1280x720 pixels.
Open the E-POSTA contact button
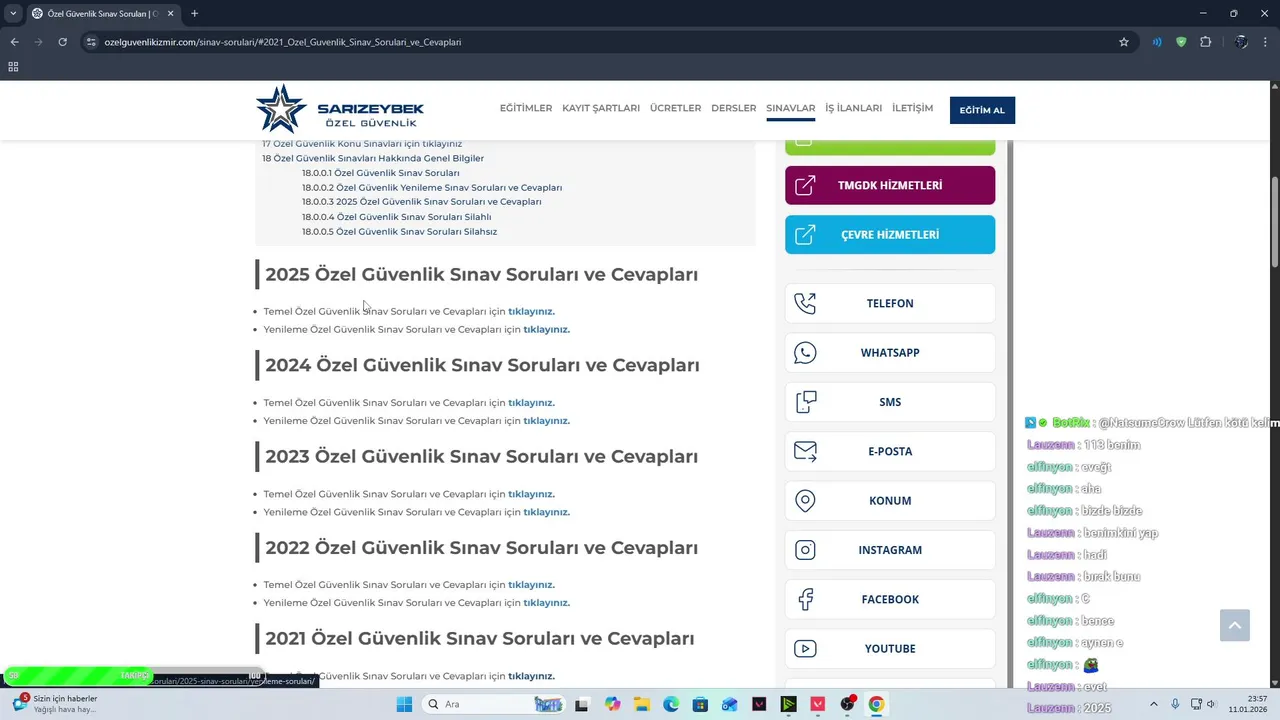coord(890,451)
